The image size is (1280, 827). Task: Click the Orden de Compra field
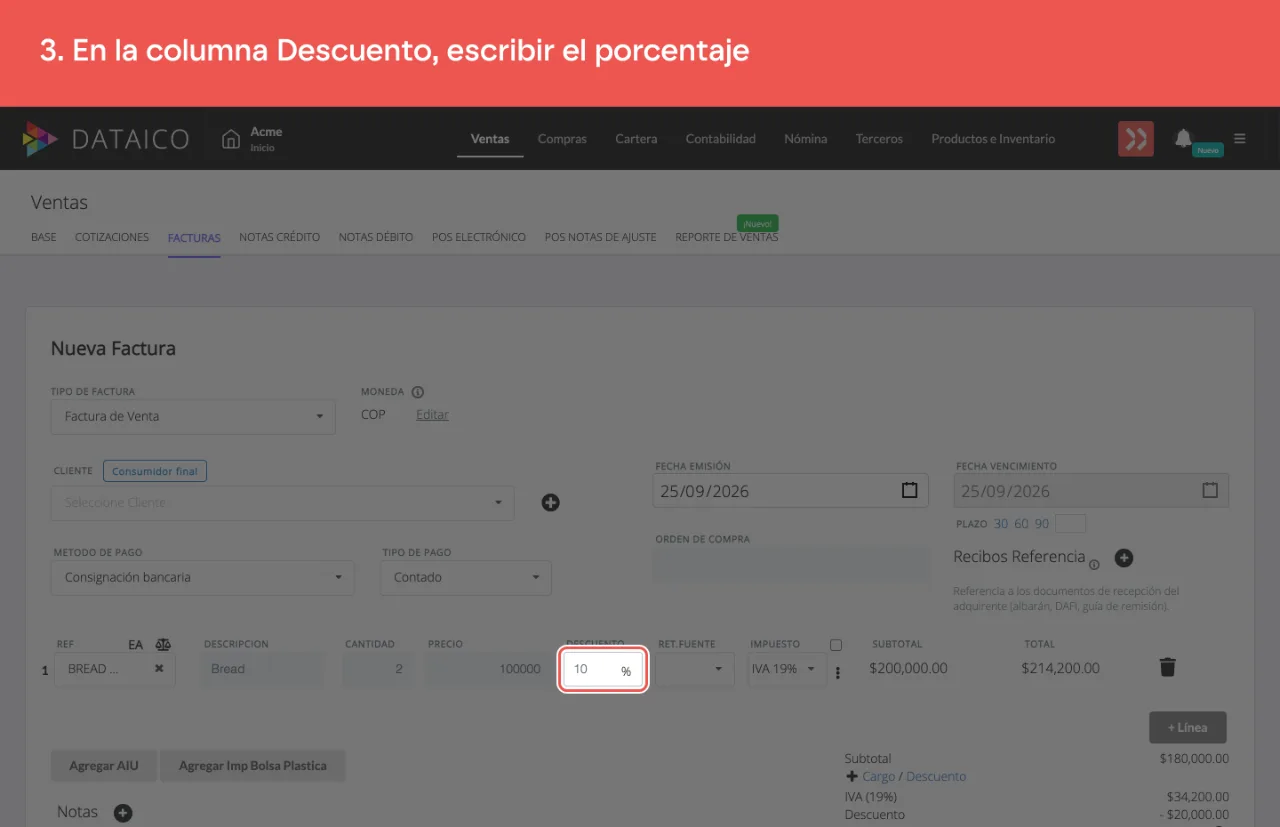click(791, 564)
